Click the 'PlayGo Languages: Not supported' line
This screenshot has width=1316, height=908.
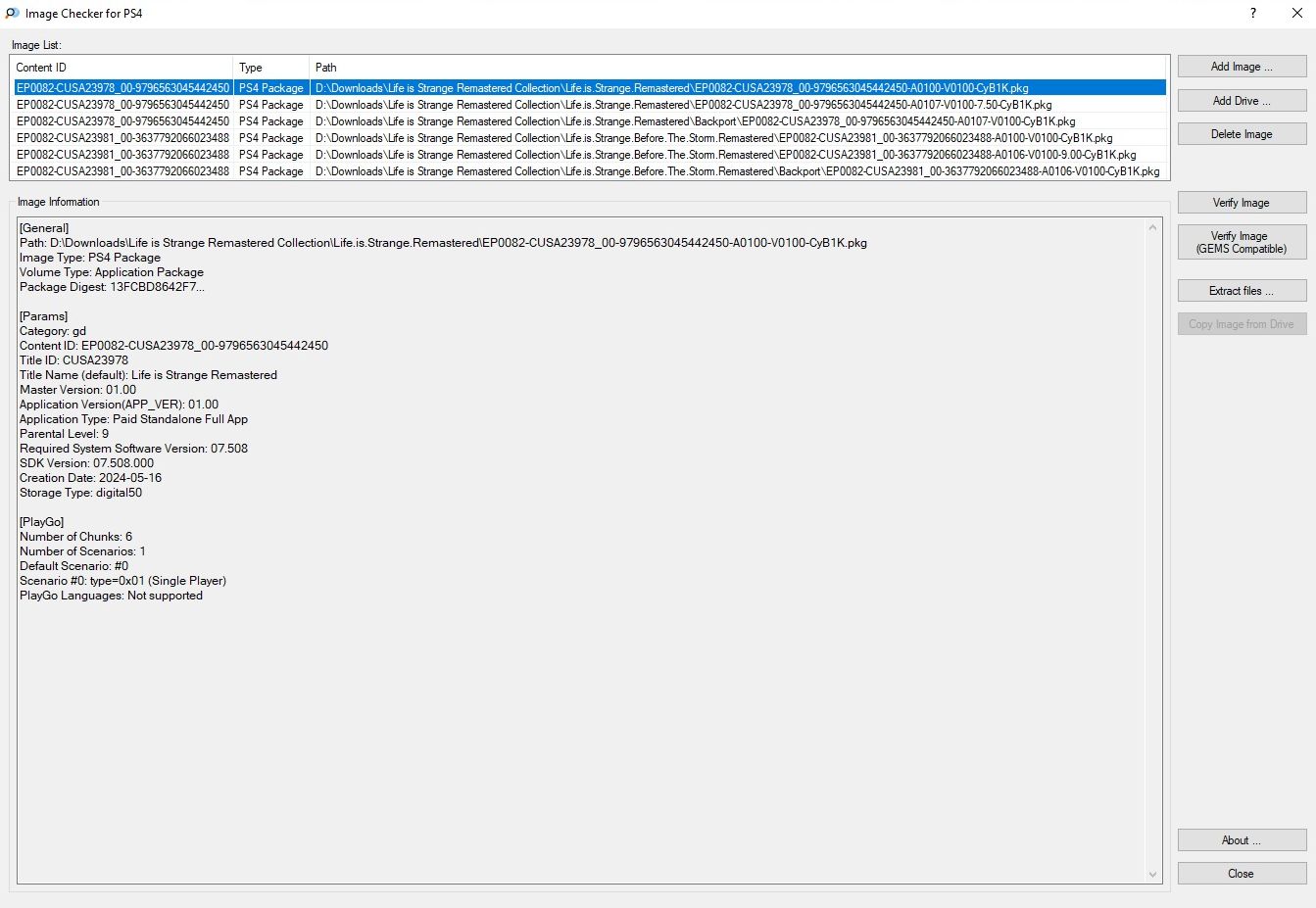[112, 596]
